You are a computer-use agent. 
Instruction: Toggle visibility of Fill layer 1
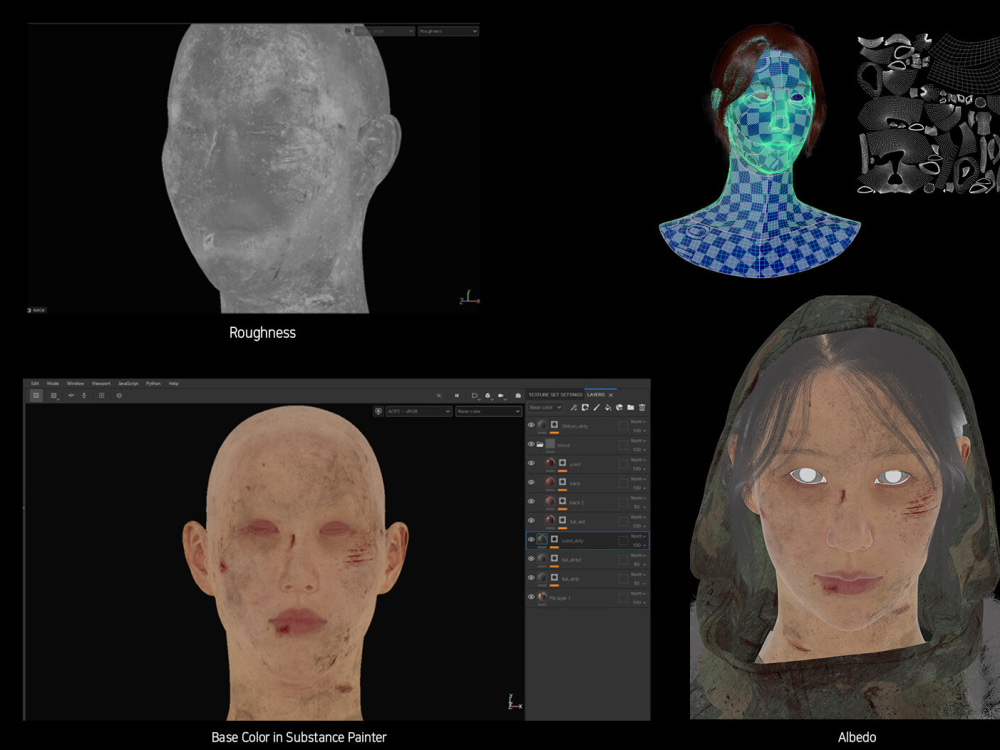point(530,596)
